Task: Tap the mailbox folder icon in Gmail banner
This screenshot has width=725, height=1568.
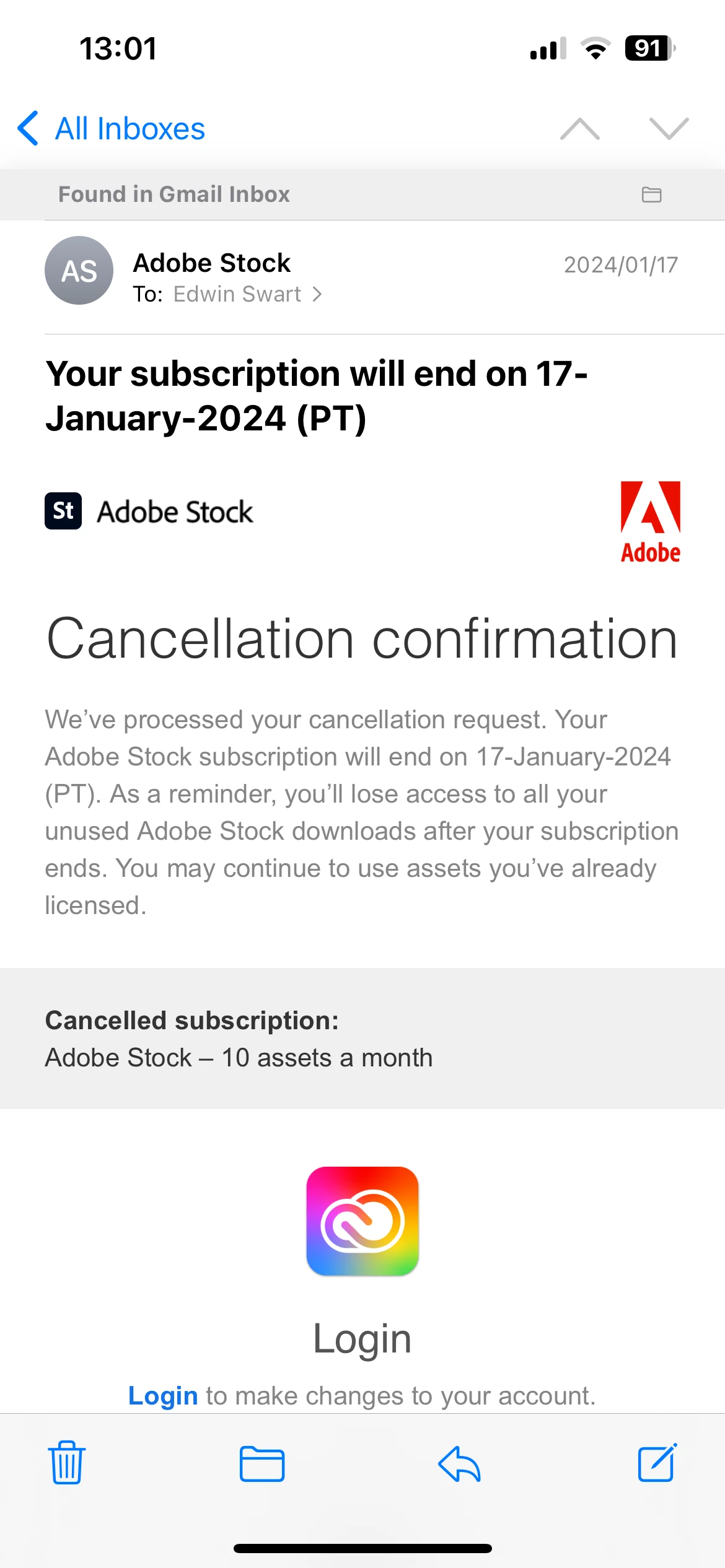Action: [651, 194]
